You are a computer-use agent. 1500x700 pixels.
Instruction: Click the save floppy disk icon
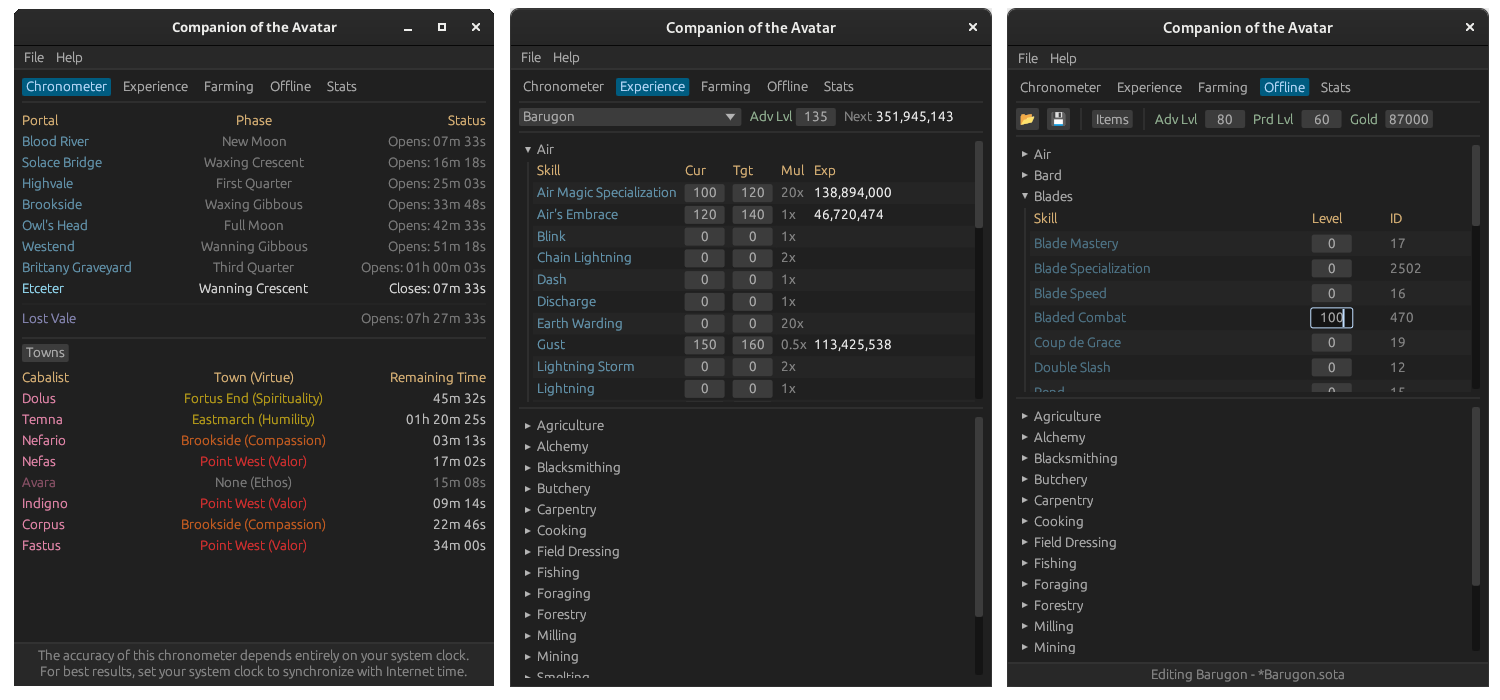[x=1058, y=119]
